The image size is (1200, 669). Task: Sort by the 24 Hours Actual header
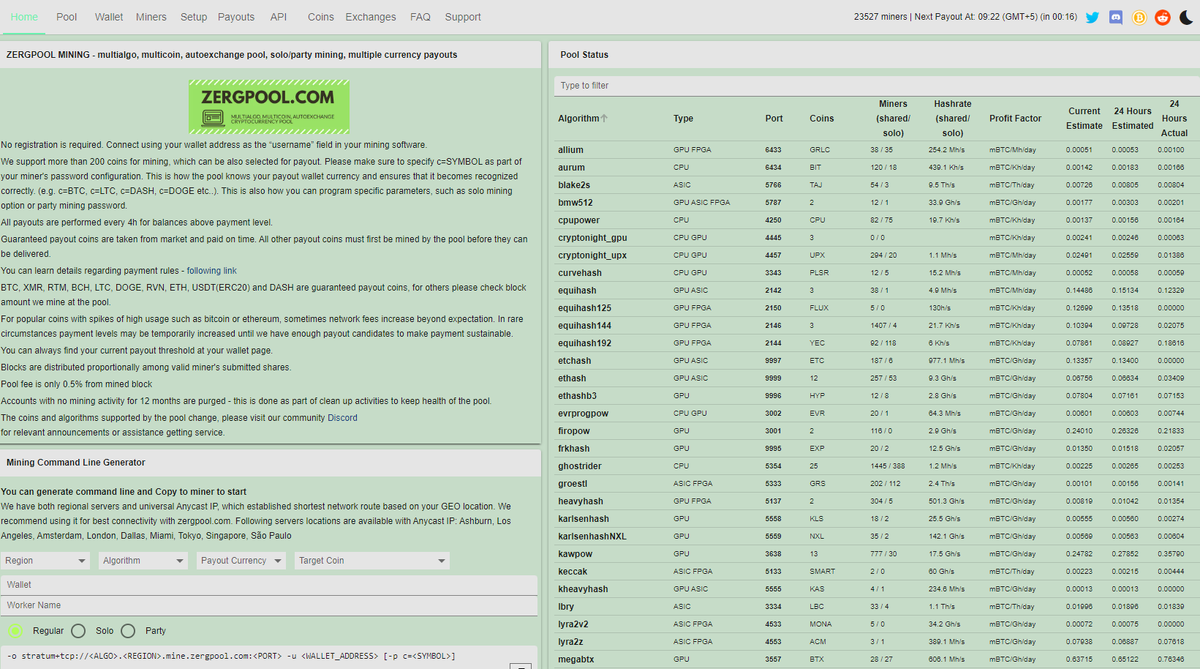(x=1175, y=118)
